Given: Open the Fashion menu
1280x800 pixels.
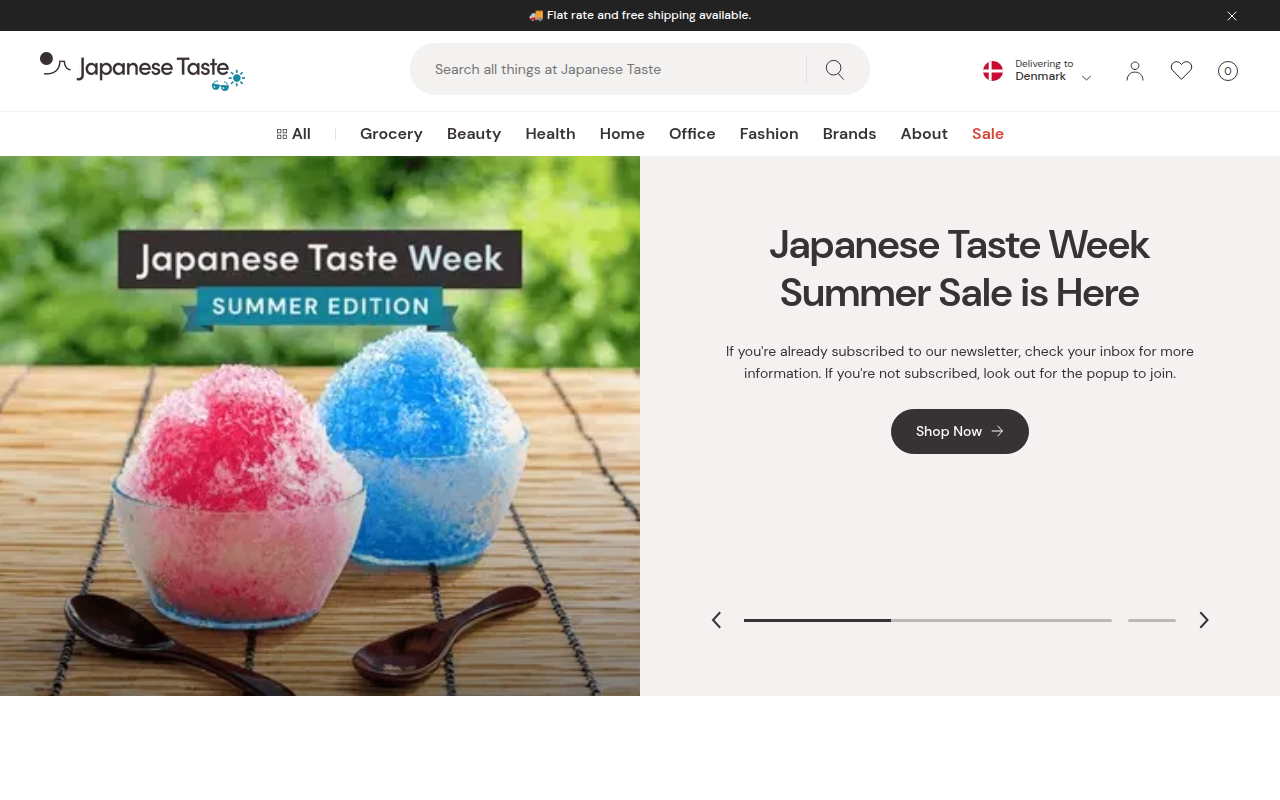Looking at the screenshot, I should tap(769, 134).
